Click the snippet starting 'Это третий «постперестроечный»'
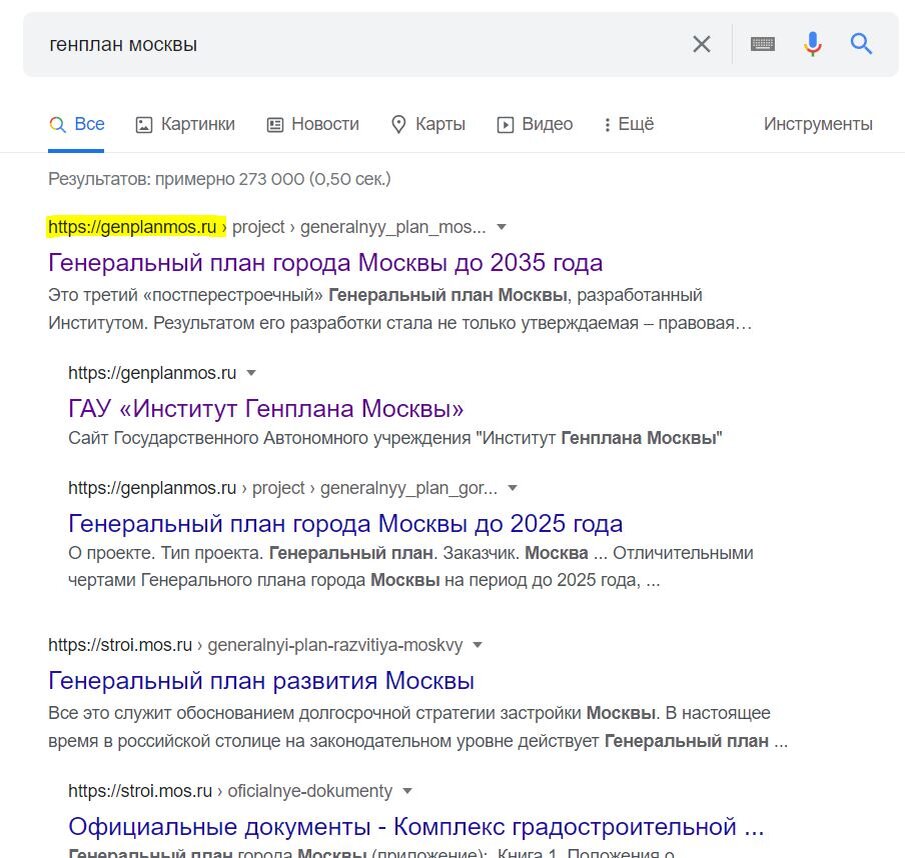Viewport: 905px width, 858px height. (x=400, y=309)
